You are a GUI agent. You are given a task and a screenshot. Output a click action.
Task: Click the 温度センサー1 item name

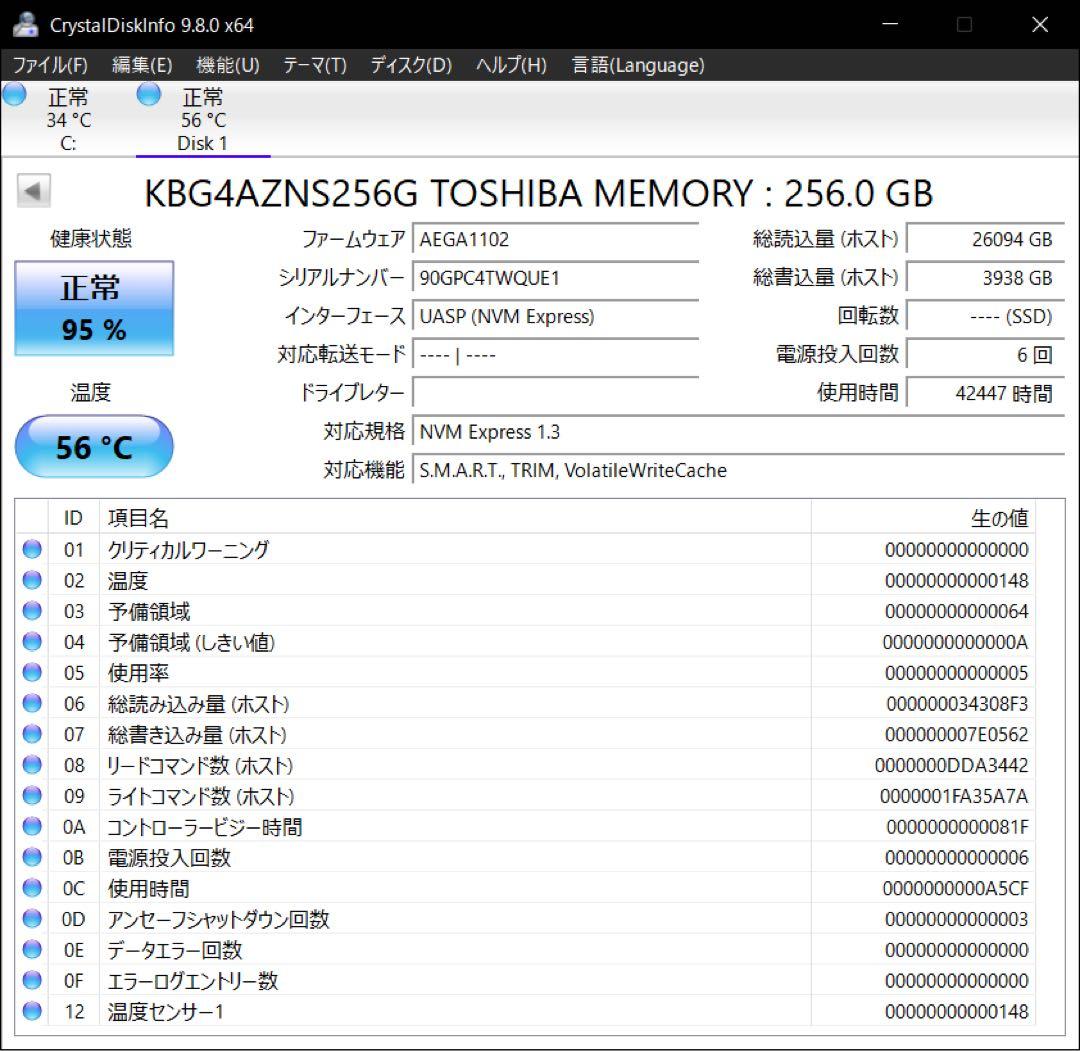(x=165, y=1011)
